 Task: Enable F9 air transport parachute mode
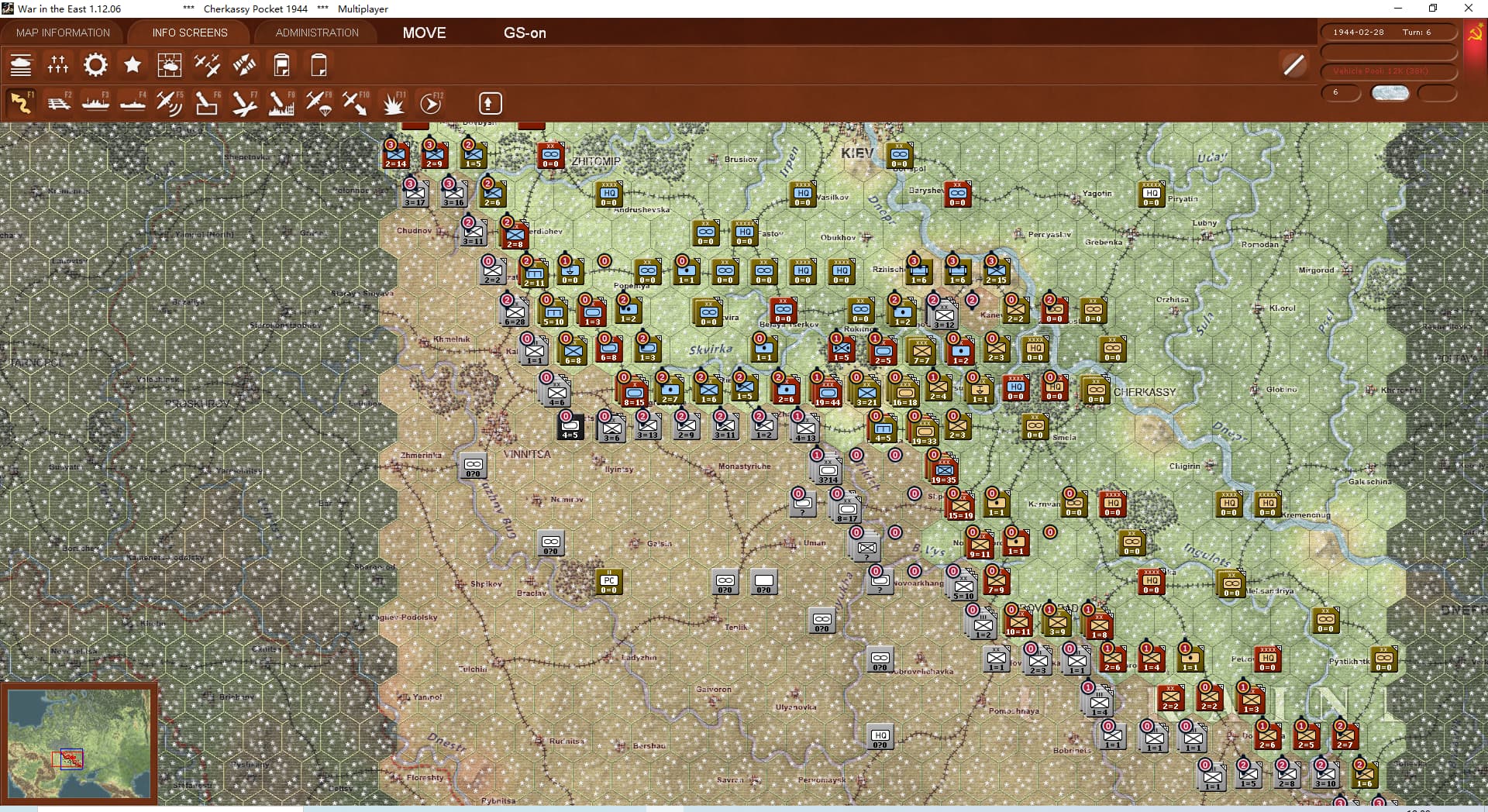pyautogui.click(x=319, y=103)
